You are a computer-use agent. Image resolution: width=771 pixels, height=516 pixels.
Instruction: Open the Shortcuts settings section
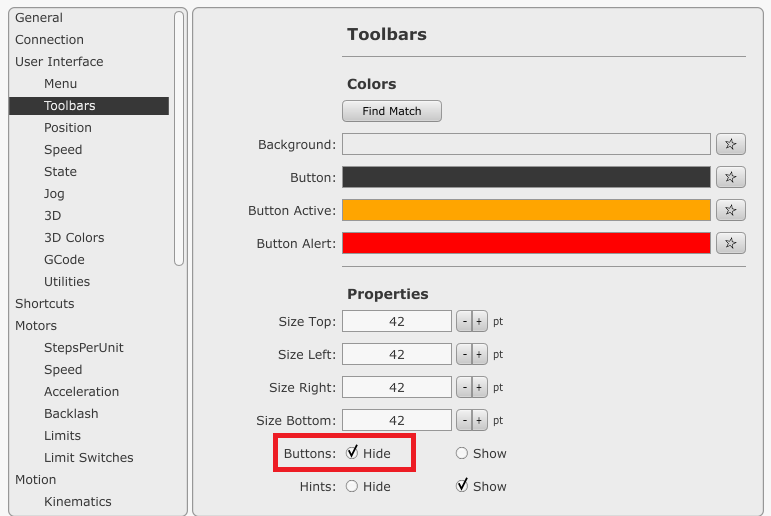[45, 303]
